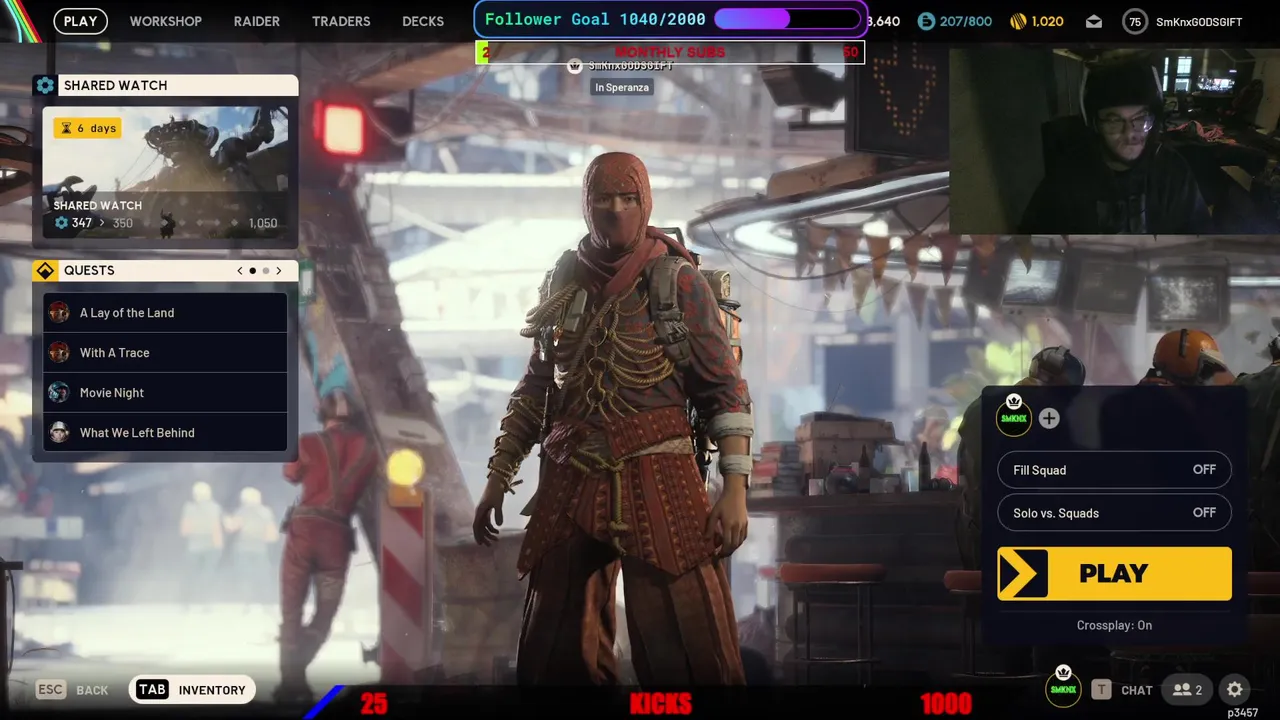The height and width of the screenshot is (720, 1280).
Task: Click the Shared Watch gear icon
Action: 45,85
